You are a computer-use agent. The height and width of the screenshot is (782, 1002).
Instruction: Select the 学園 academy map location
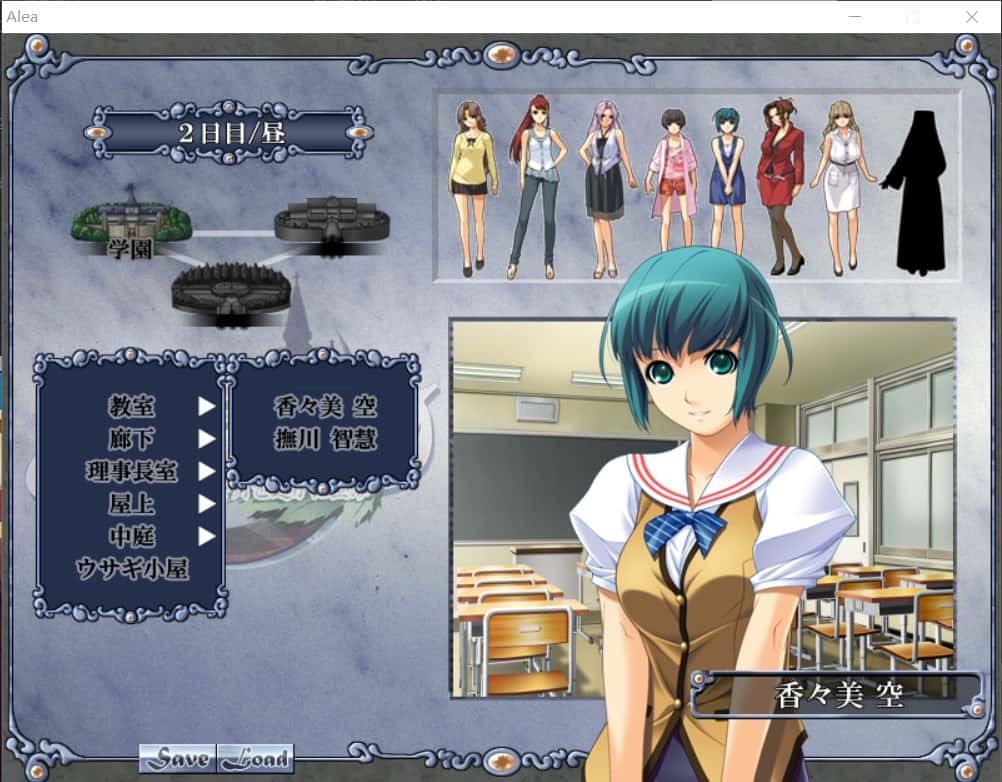click(131, 222)
